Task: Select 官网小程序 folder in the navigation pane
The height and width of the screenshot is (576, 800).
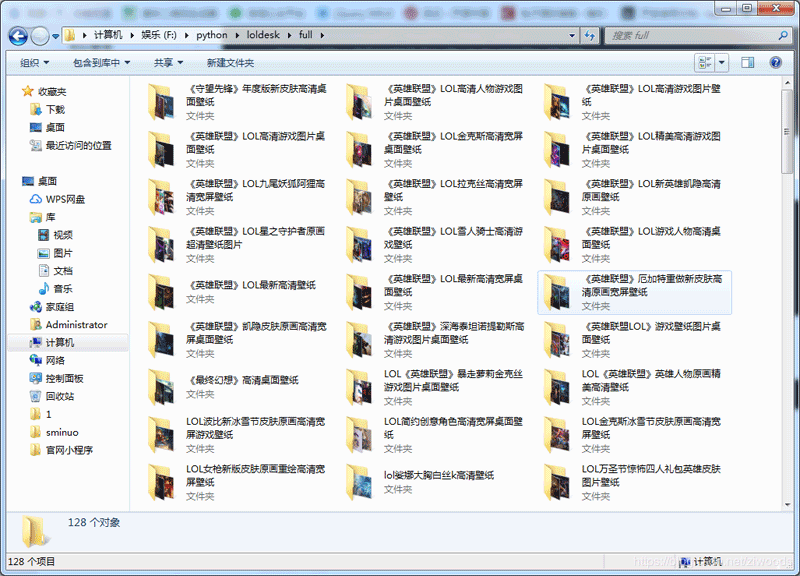Action: (x=69, y=450)
